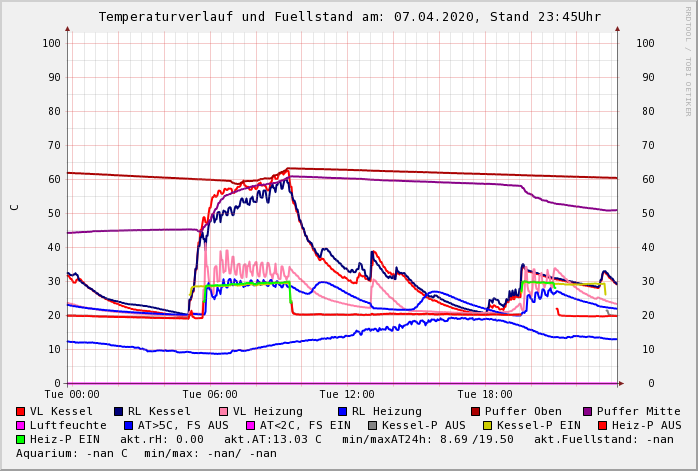Click the Tue 06:00 time axis label

(x=210, y=394)
